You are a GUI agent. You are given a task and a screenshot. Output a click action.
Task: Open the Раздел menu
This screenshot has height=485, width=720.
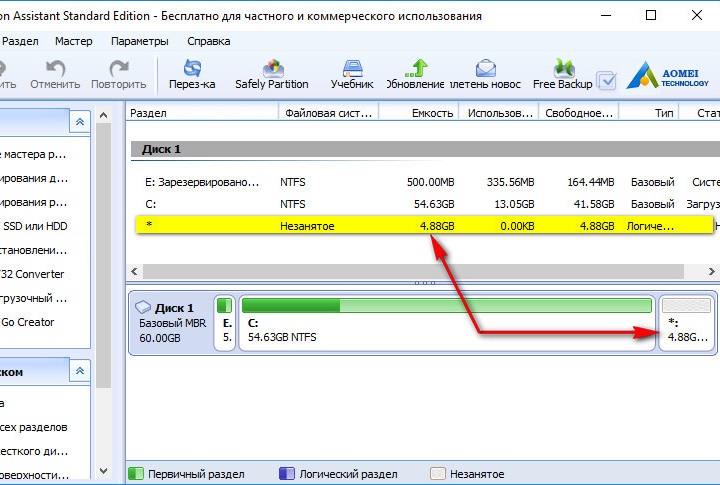pyautogui.click(x=20, y=41)
